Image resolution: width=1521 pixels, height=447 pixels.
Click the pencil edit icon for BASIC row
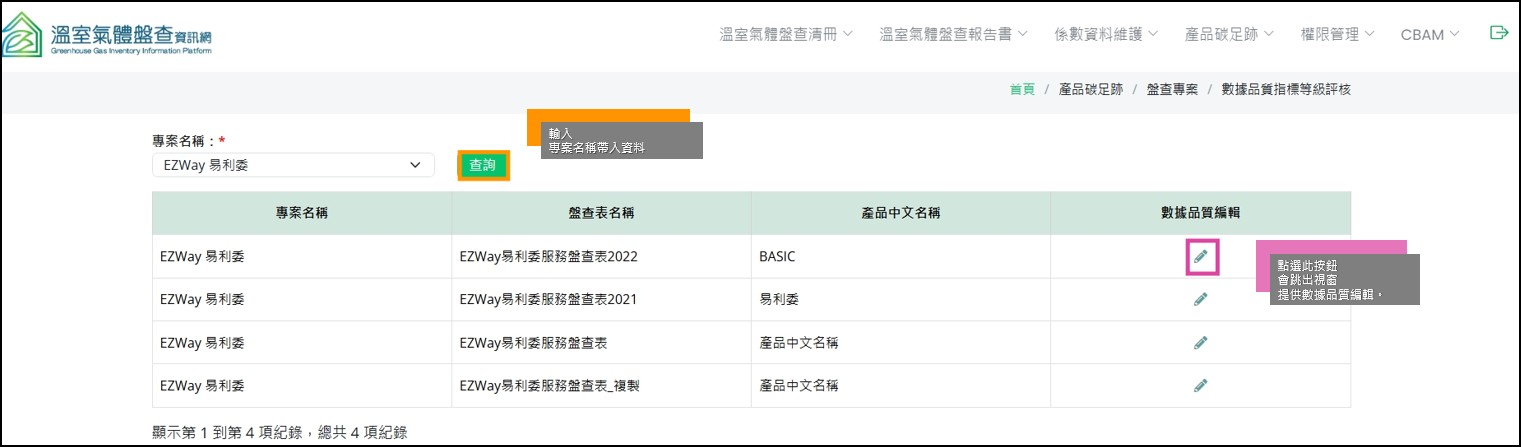(x=1200, y=257)
